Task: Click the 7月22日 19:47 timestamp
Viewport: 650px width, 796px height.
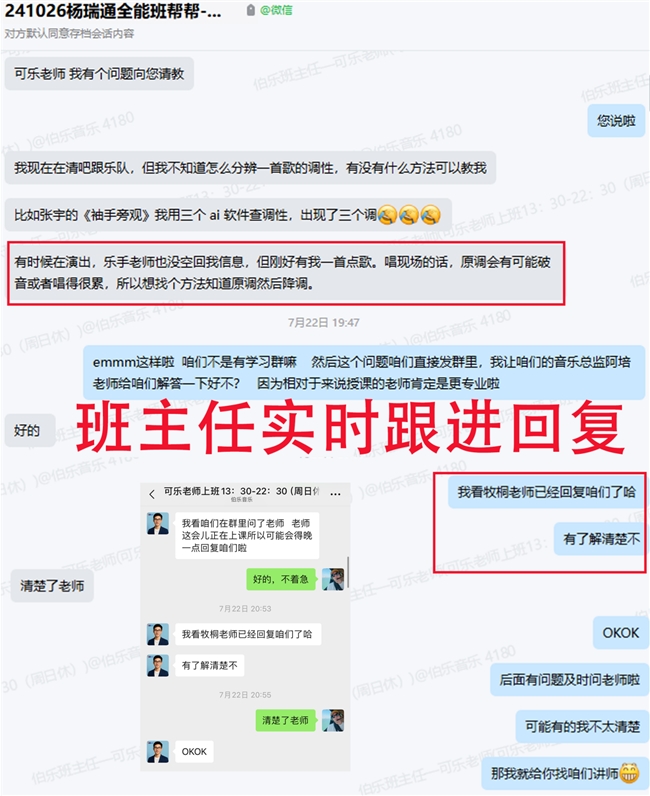Action: pyautogui.click(x=324, y=322)
